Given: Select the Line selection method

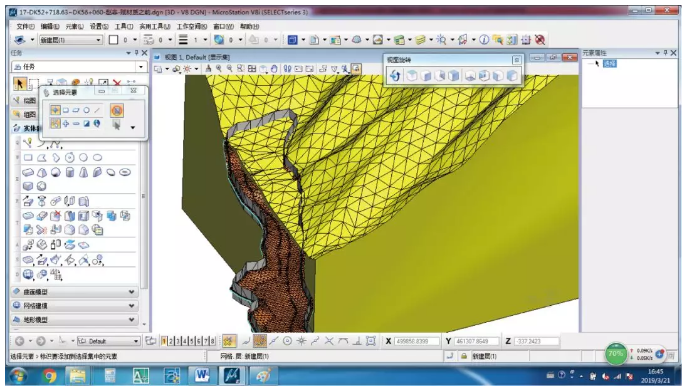Looking at the screenshot, I should 97,110.
